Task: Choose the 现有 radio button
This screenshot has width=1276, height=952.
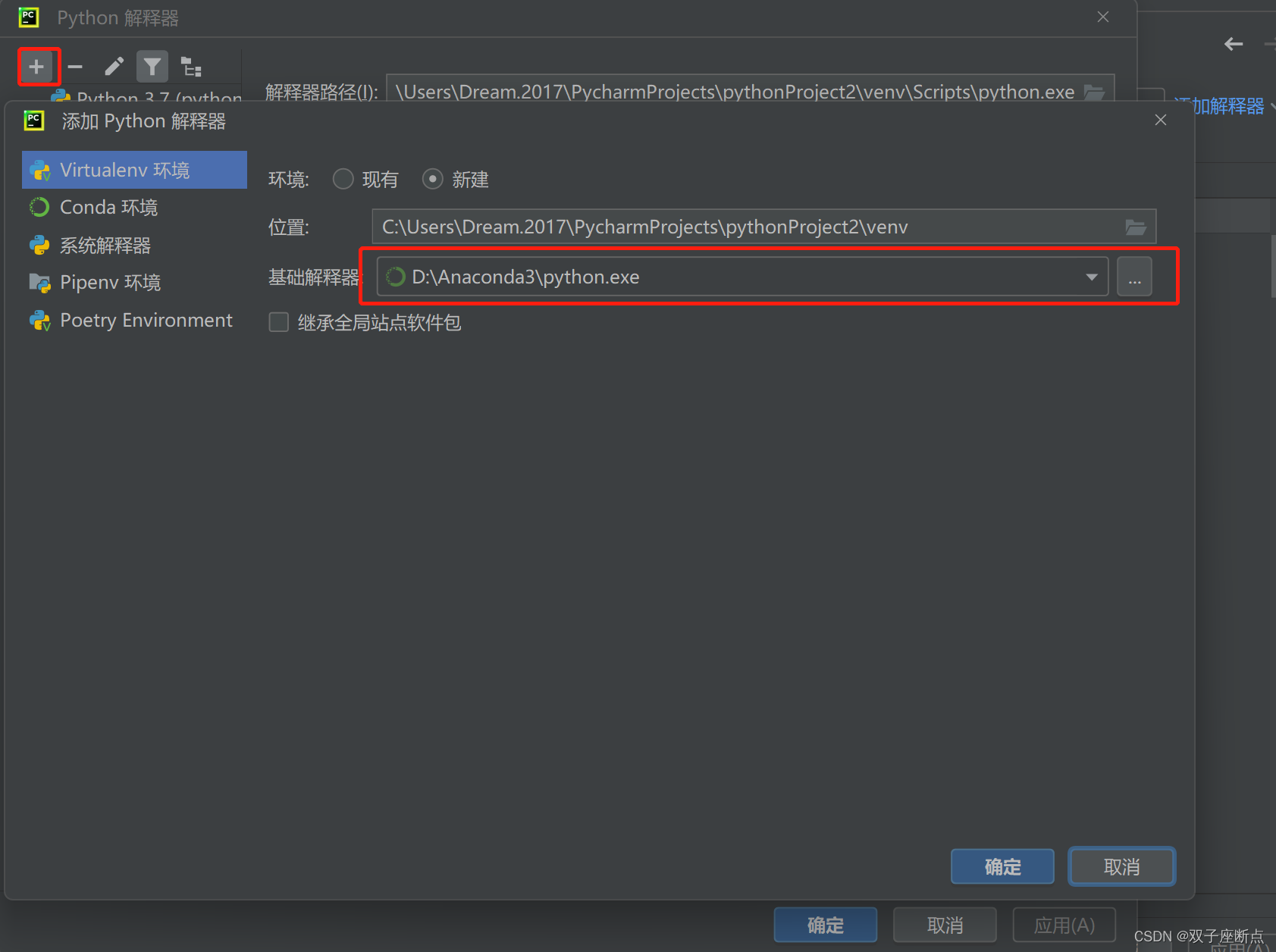Action: tap(343, 179)
